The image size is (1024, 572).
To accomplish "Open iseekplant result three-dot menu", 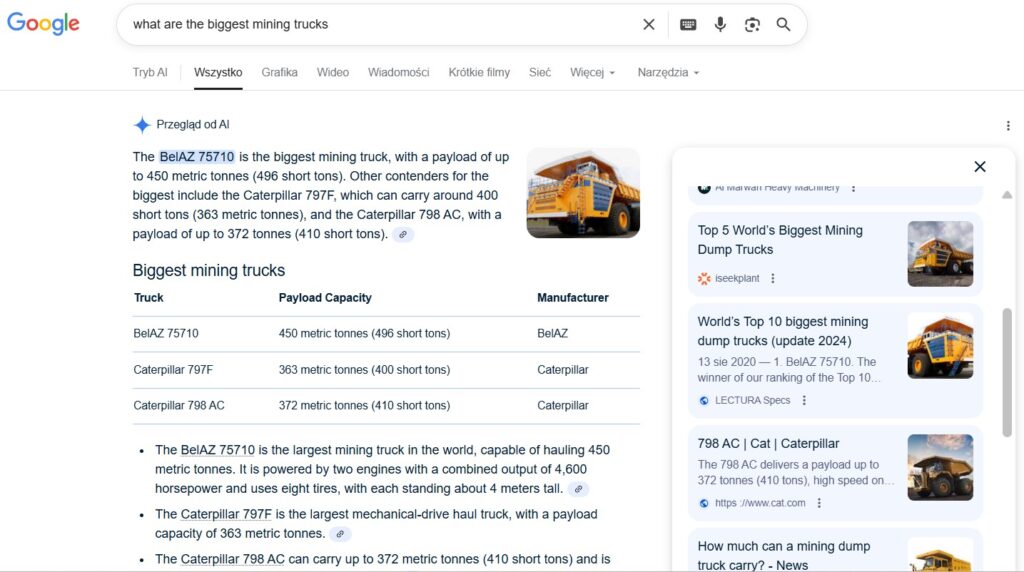I will coord(773,278).
